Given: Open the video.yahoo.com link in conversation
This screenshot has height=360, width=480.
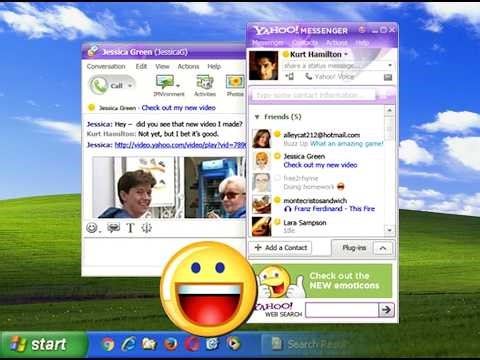Looking at the screenshot, I should point(180,145).
